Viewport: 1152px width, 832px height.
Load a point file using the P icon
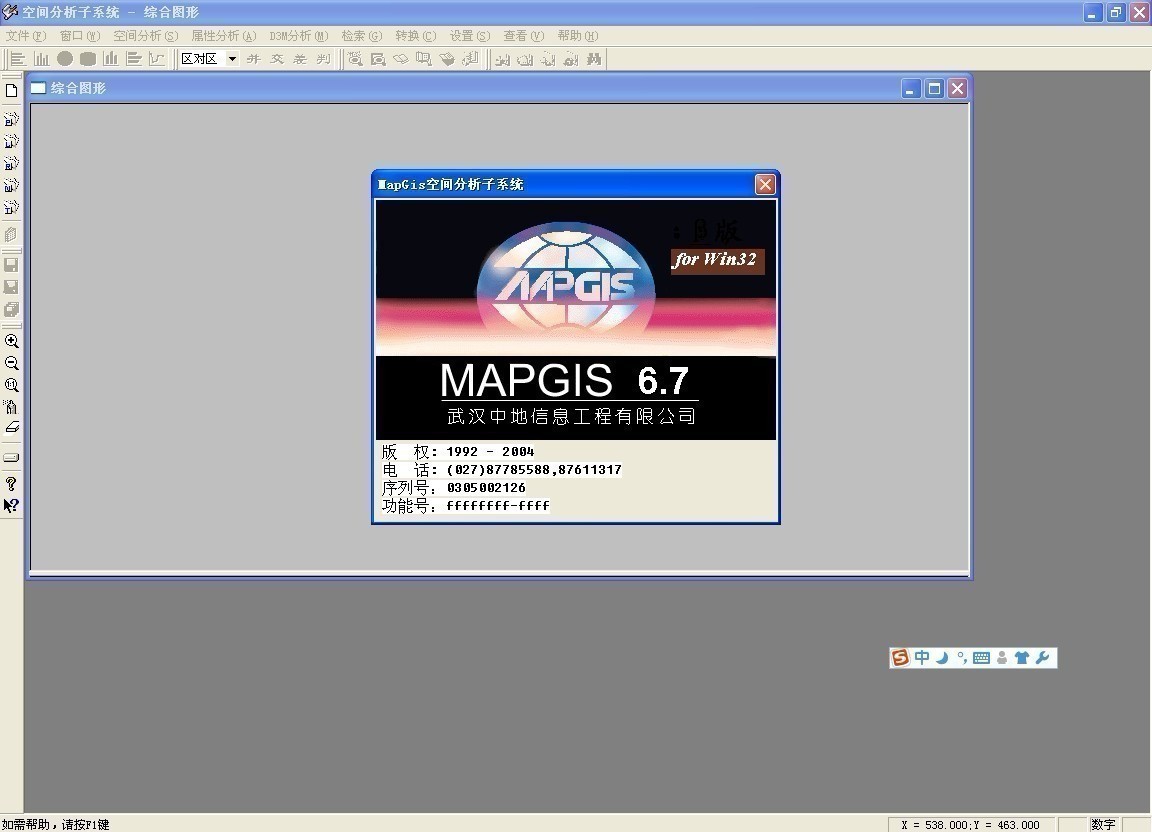[11, 119]
